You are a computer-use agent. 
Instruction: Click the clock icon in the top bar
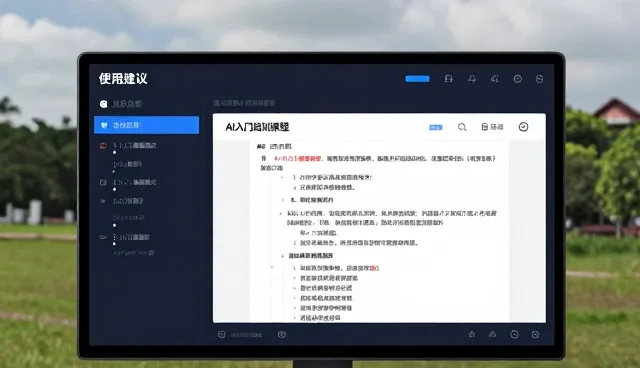tap(518, 79)
